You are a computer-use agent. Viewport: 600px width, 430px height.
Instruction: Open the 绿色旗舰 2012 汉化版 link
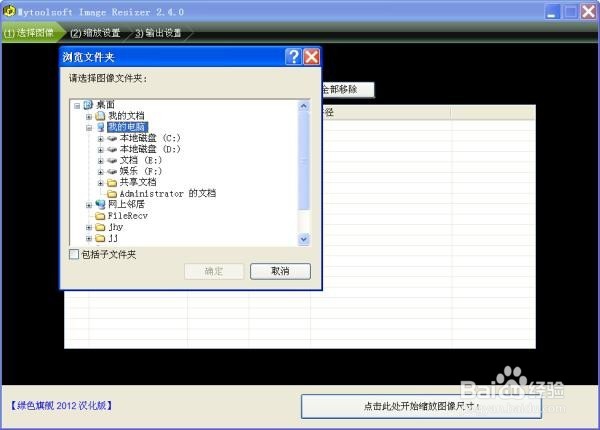click(x=61, y=406)
